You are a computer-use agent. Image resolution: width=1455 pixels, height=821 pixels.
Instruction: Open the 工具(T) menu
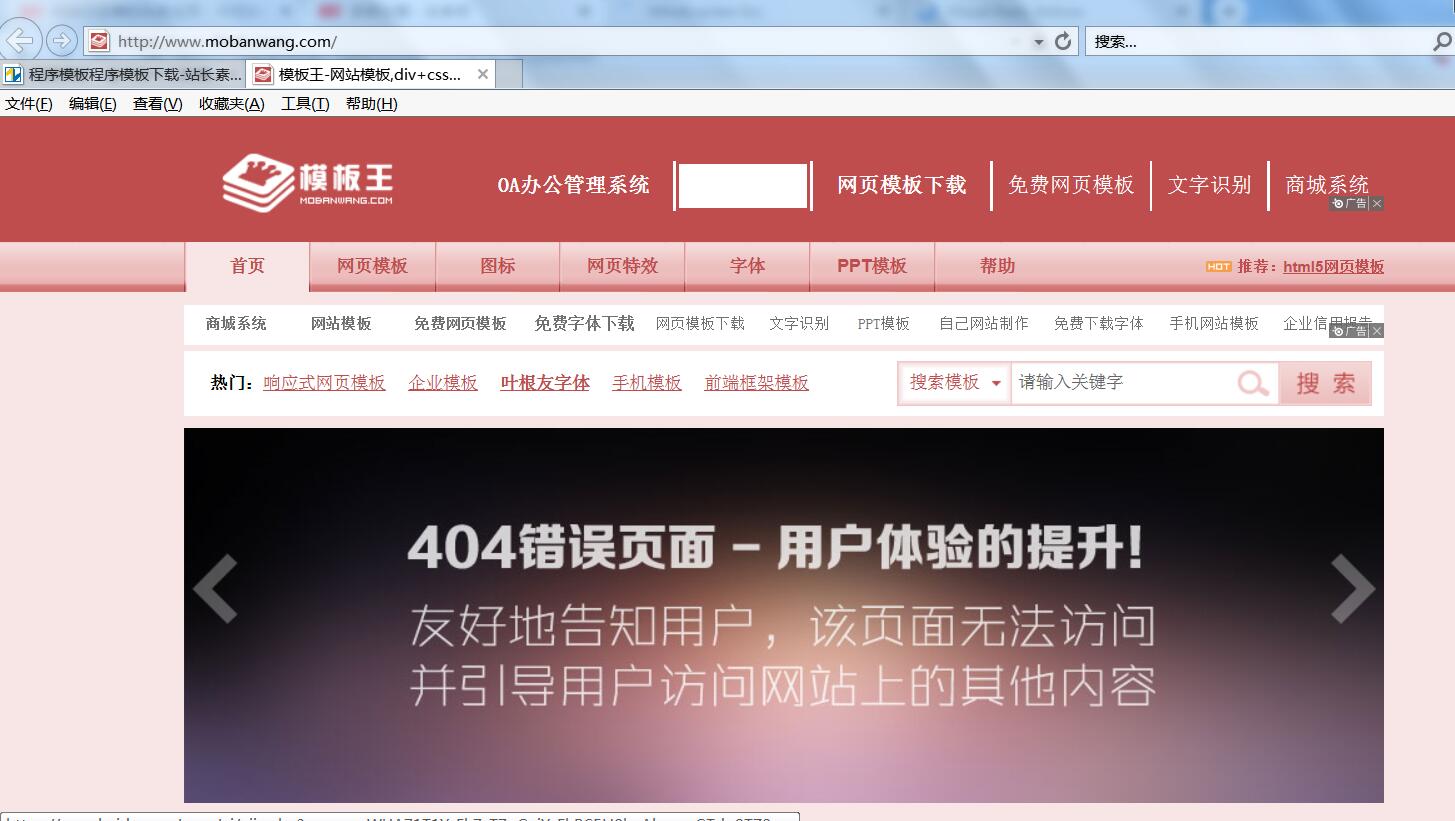[303, 103]
